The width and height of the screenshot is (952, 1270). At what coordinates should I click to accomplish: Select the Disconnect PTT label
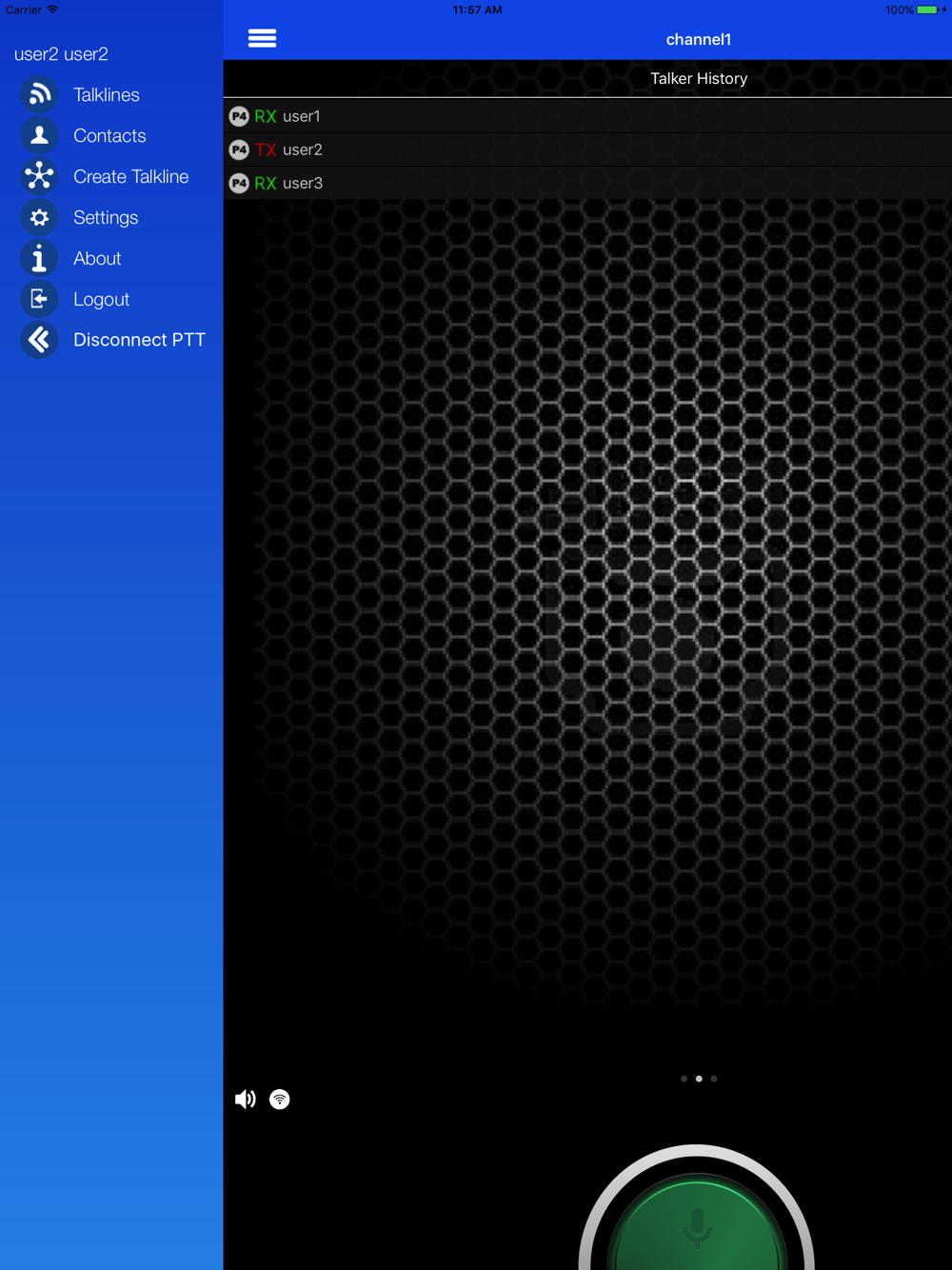tap(139, 340)
